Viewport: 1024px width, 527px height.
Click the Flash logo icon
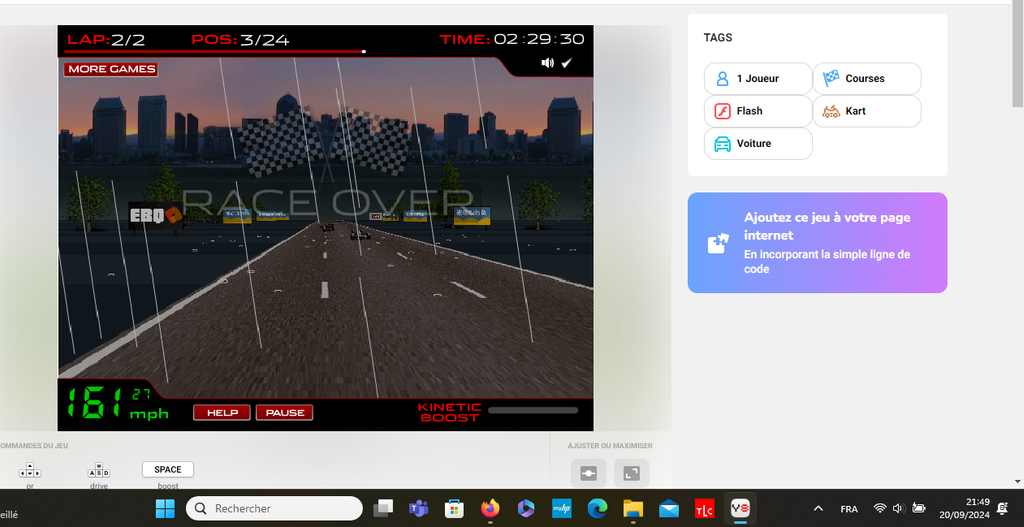click(x=722, y=111)
